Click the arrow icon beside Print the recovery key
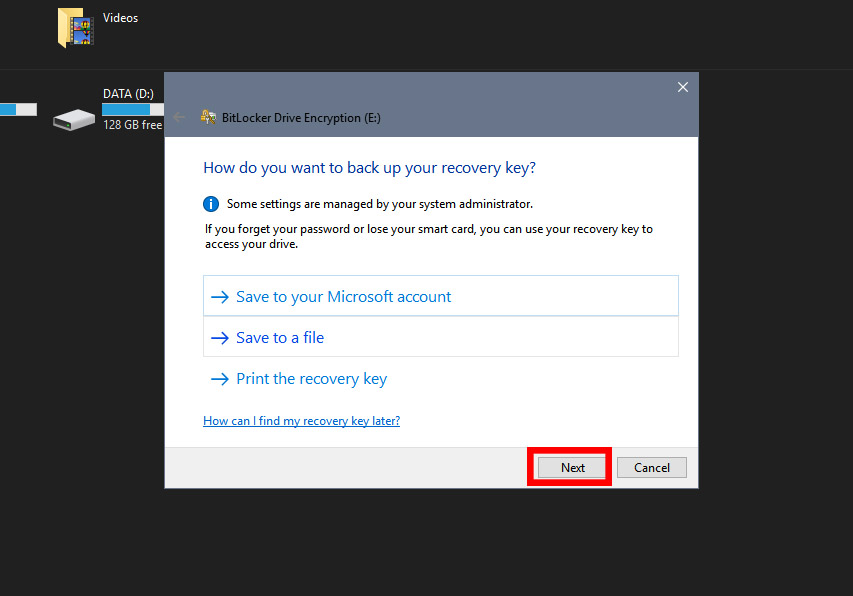The height and width of the screenshot is (596, 853). (220, 379)
